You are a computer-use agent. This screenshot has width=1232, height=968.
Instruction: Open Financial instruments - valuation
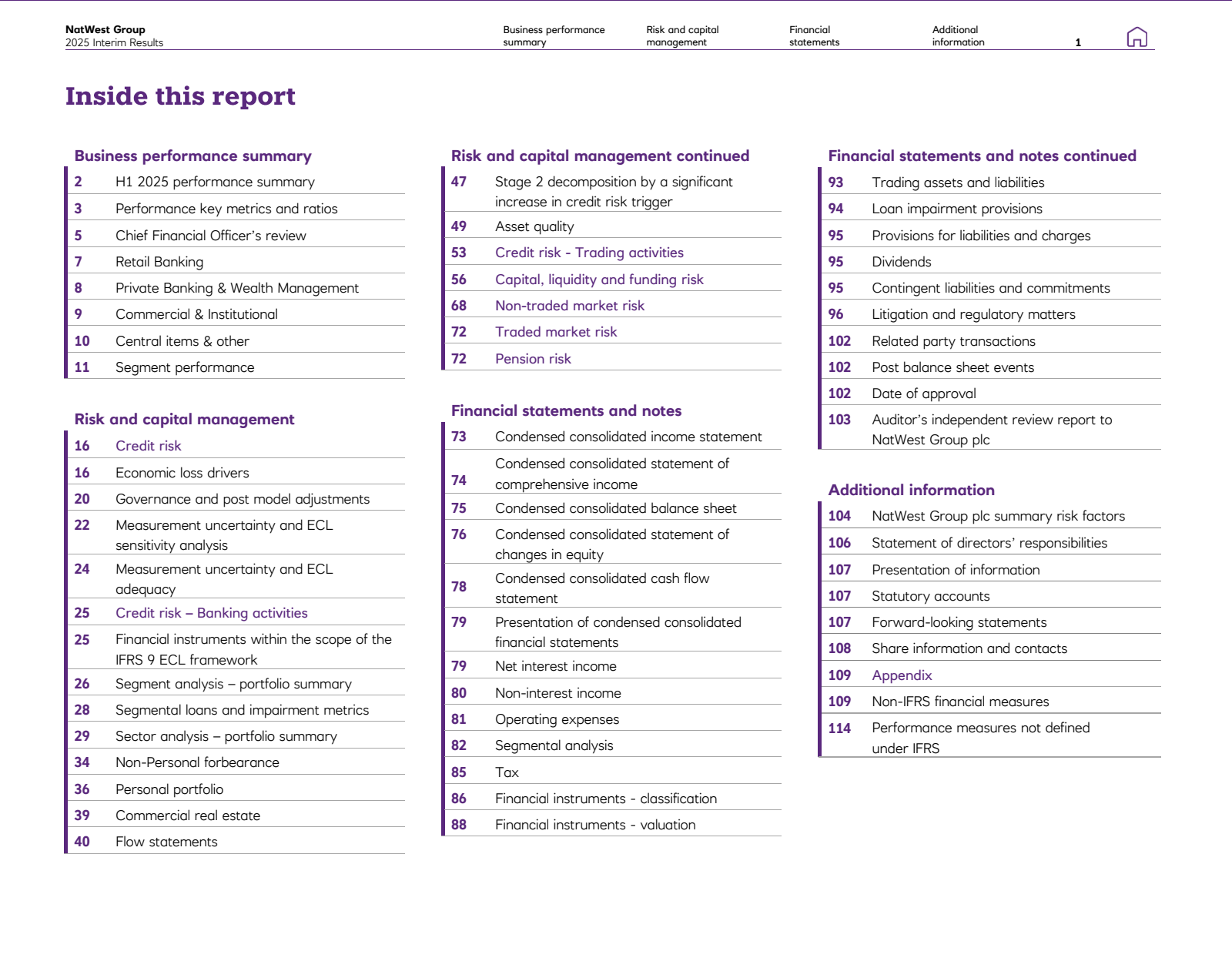(595, 825)
